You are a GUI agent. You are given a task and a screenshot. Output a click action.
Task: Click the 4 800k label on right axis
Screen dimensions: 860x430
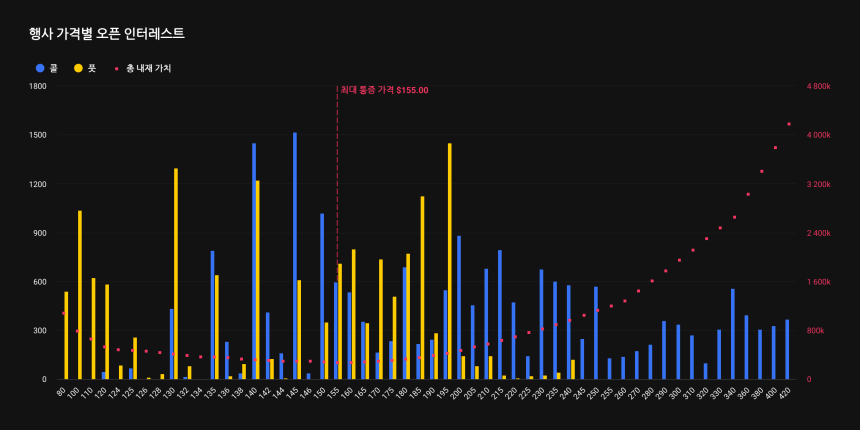point(817,86)
